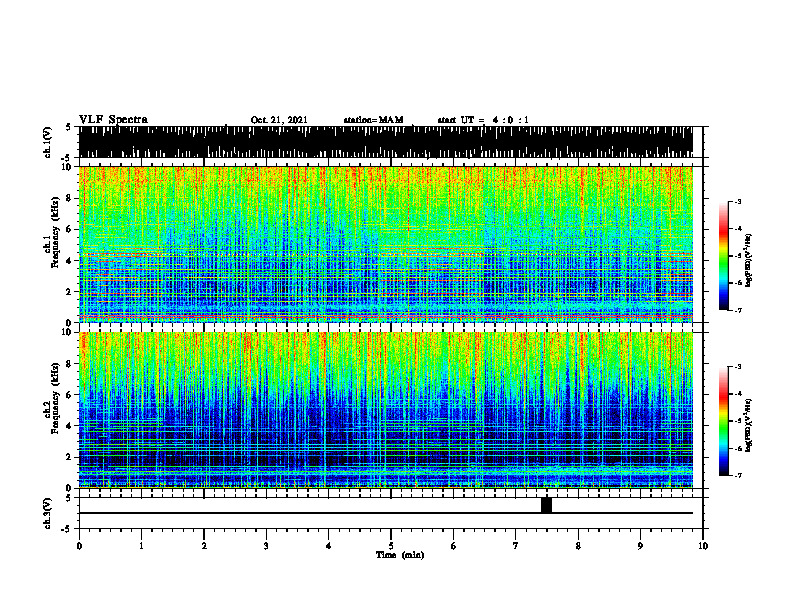Click the ch.2 color scale log(PSD) unit label
This screenshot has width=792, height=612.
(749, 426)
